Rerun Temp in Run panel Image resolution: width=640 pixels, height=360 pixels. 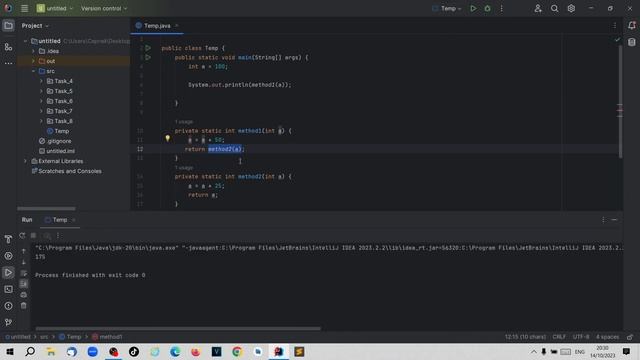point(22,236)
